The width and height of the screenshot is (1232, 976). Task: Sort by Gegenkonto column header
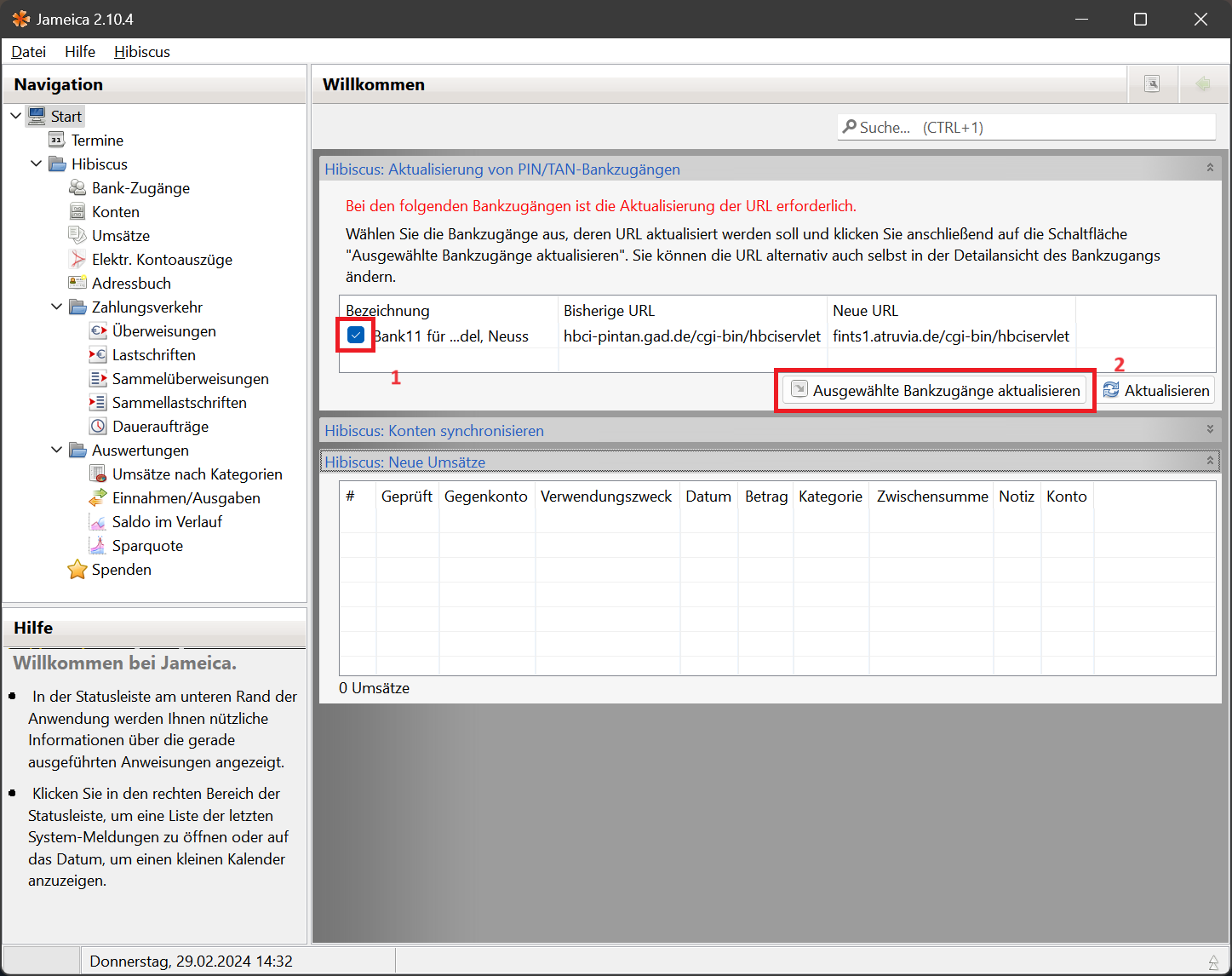[x=486, y=496]
